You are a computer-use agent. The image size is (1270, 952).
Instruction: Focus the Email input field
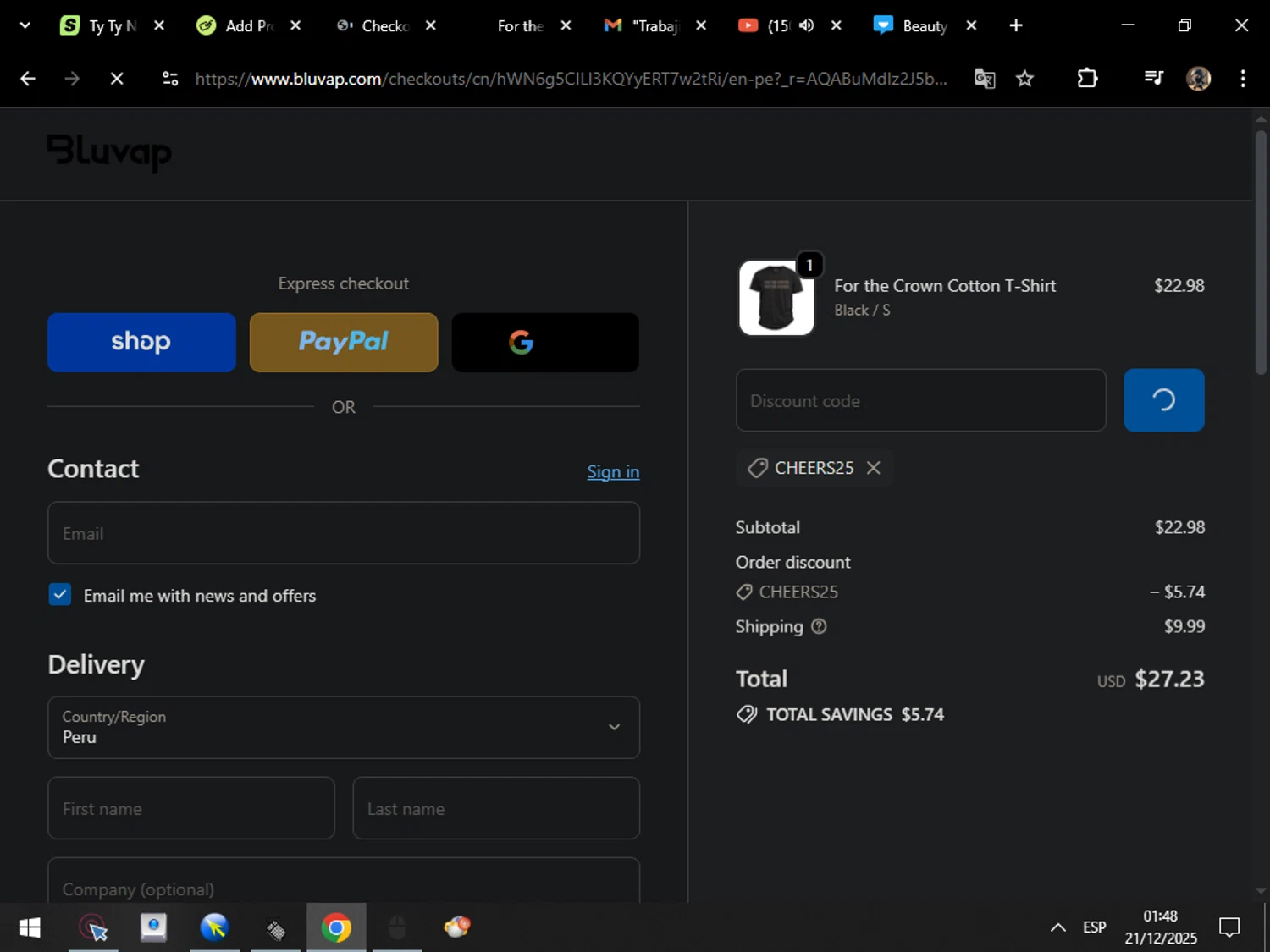[x=344, y=533]
